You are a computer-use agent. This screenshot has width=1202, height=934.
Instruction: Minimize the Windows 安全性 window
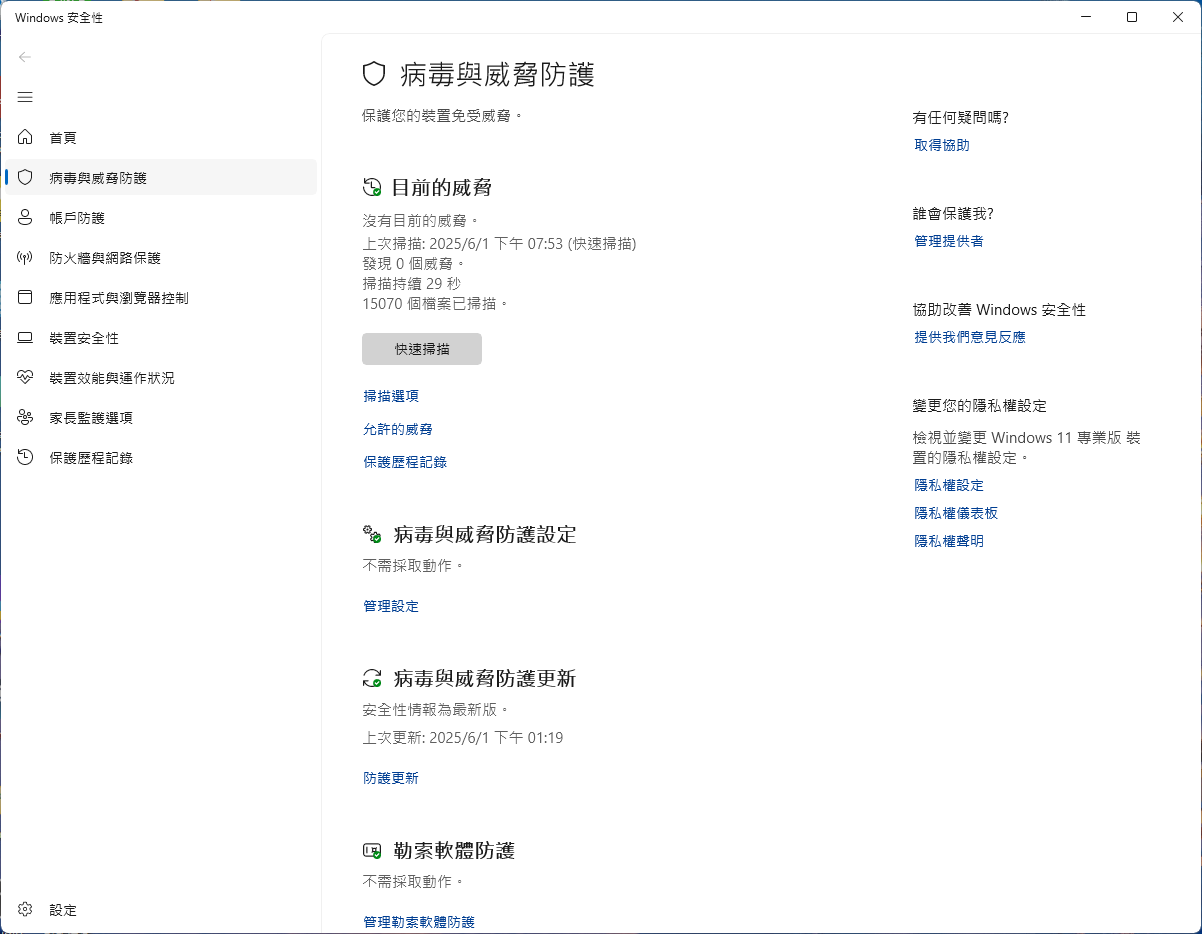(1086, 17)
